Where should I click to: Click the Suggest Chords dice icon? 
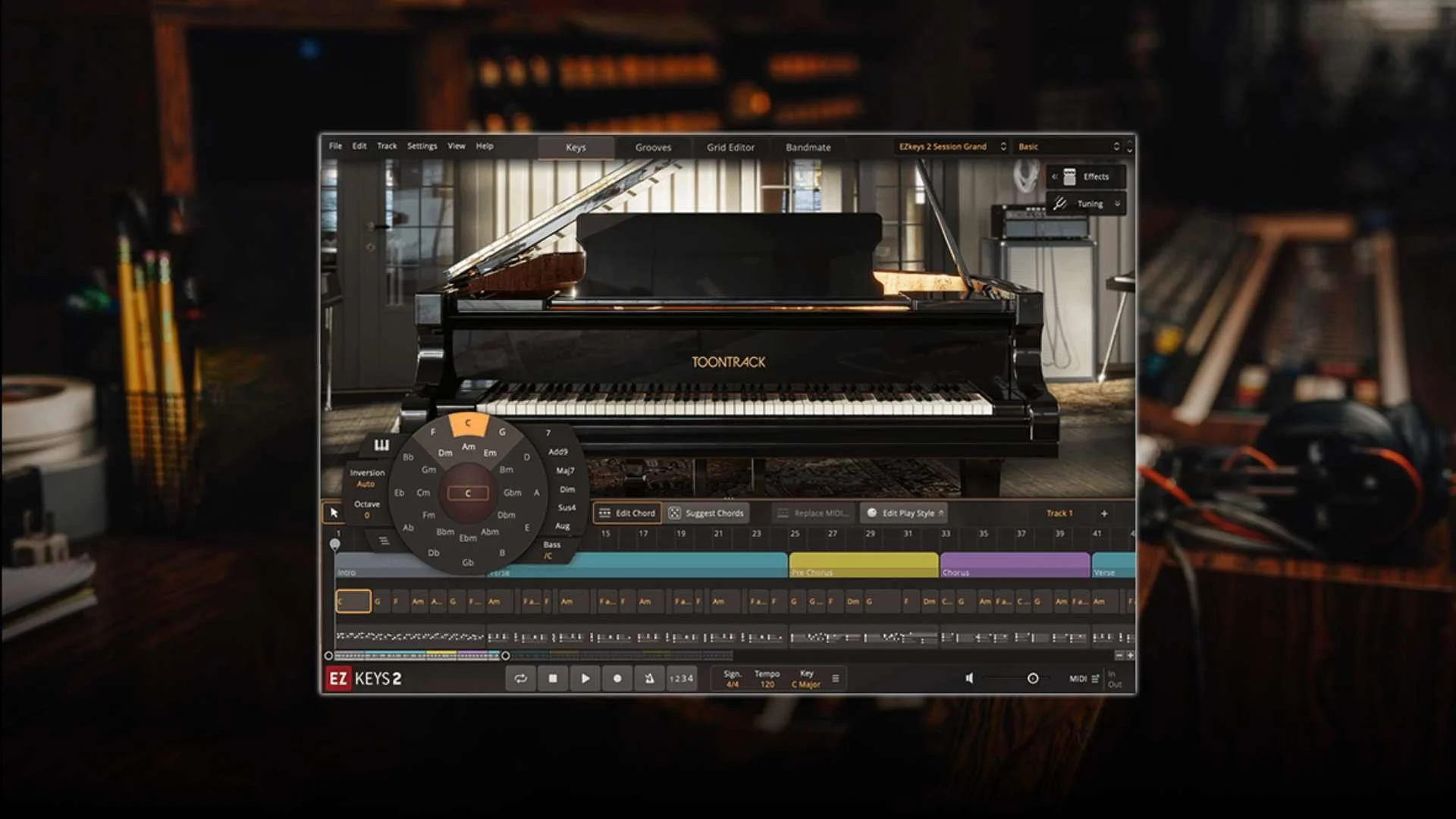(x=674, y=513)
